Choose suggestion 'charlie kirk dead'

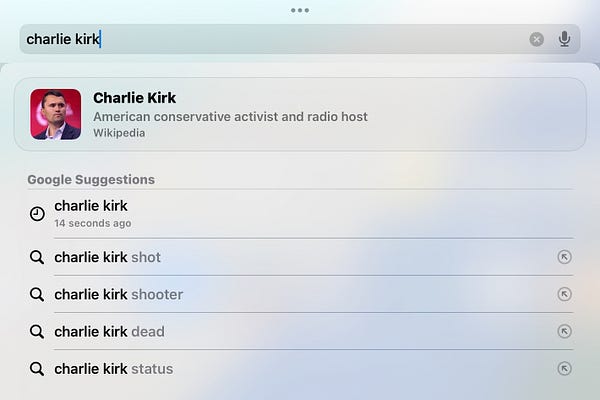300,331
